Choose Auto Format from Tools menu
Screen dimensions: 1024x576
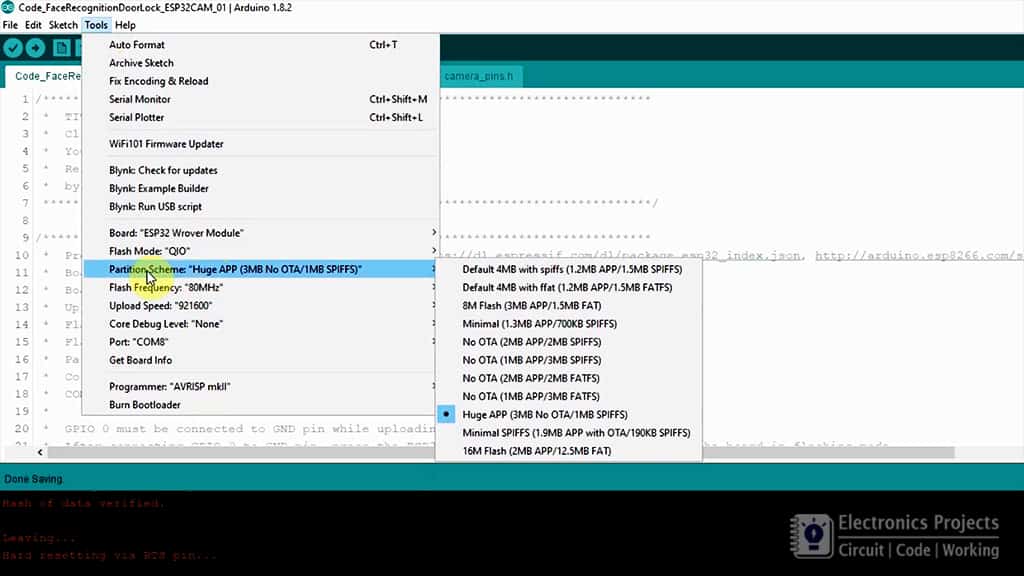261,44
